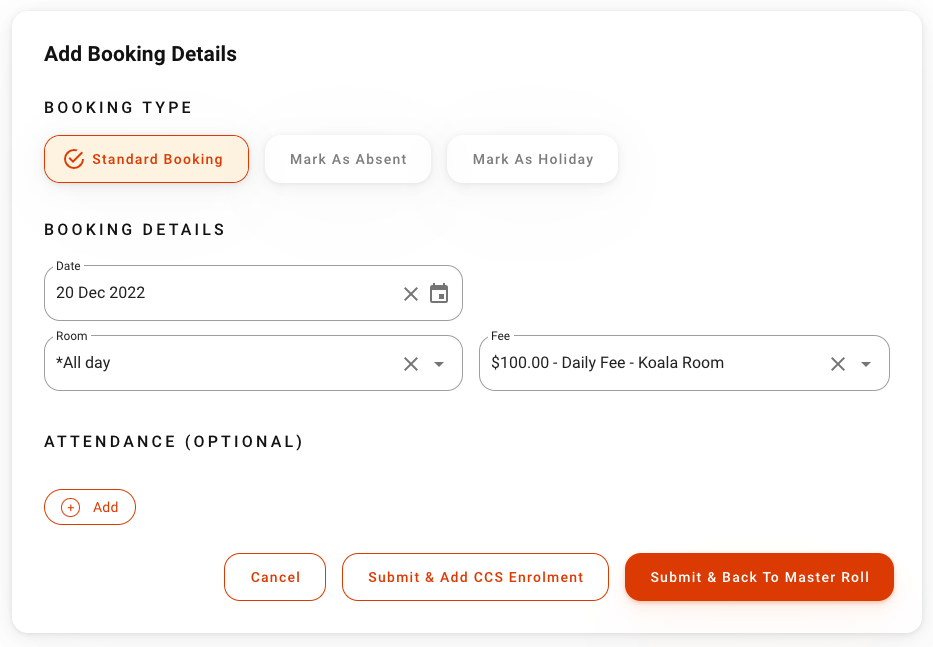Screen dimensions: 933x647
Task: Click the Attendance (Optional) section heading
Action: [x=173, y=441]
